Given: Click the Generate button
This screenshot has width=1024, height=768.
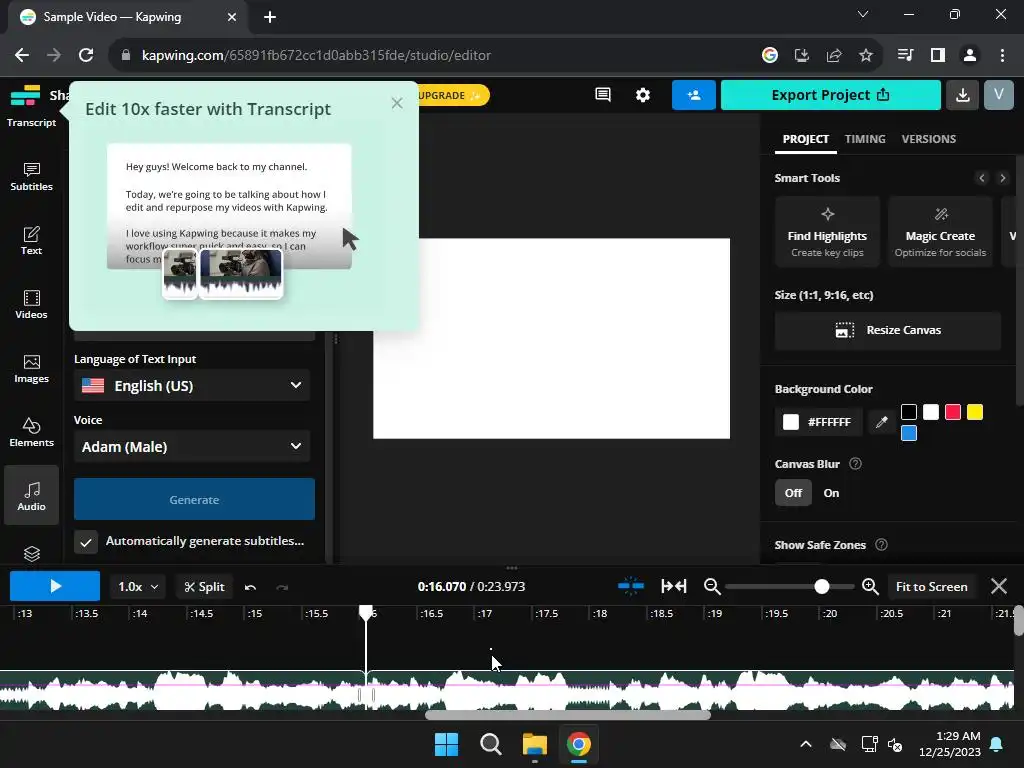Looking at the screenshot, I should pos(194,500).
